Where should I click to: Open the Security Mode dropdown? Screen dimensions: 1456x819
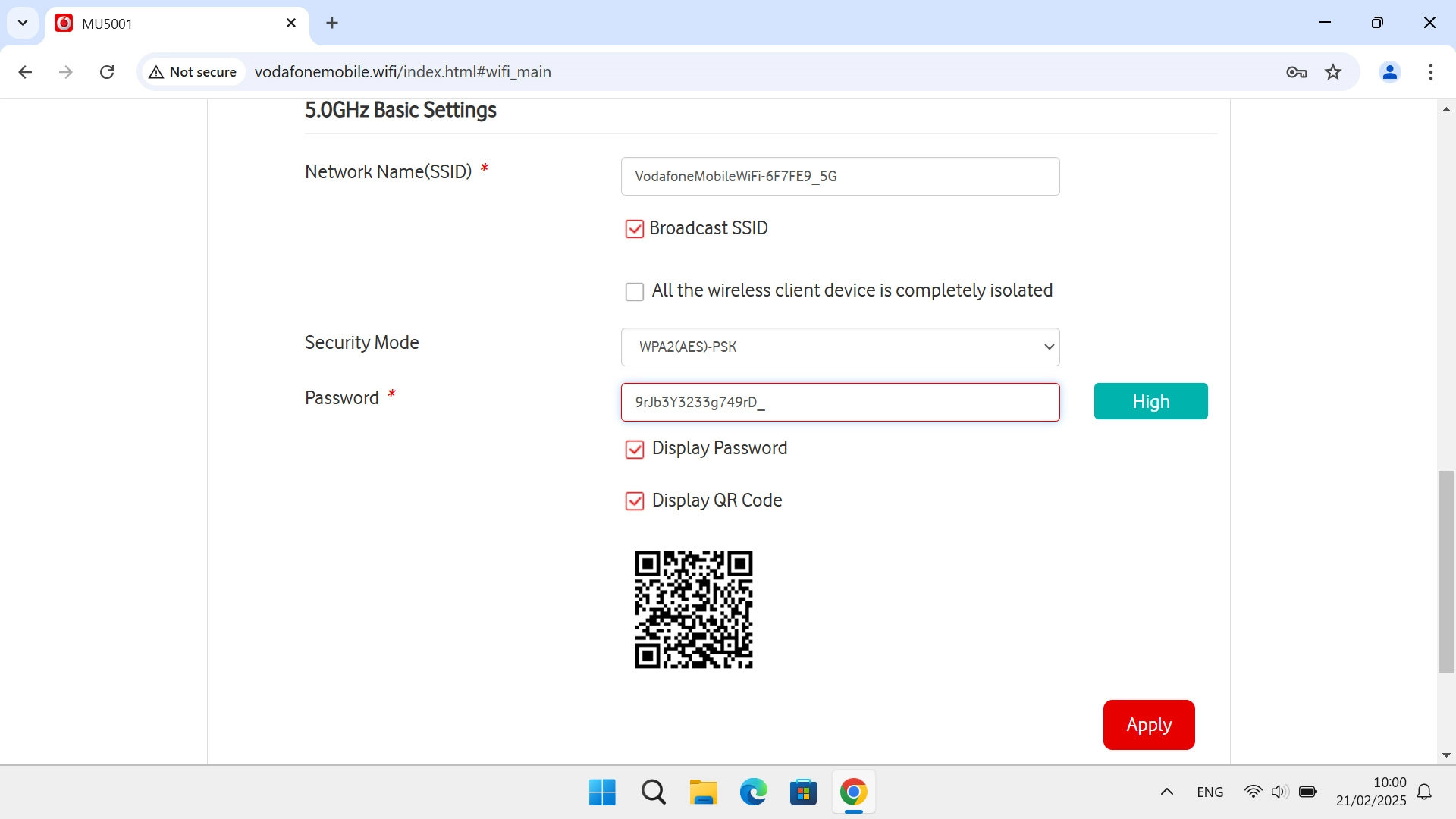tap(839, 347)
